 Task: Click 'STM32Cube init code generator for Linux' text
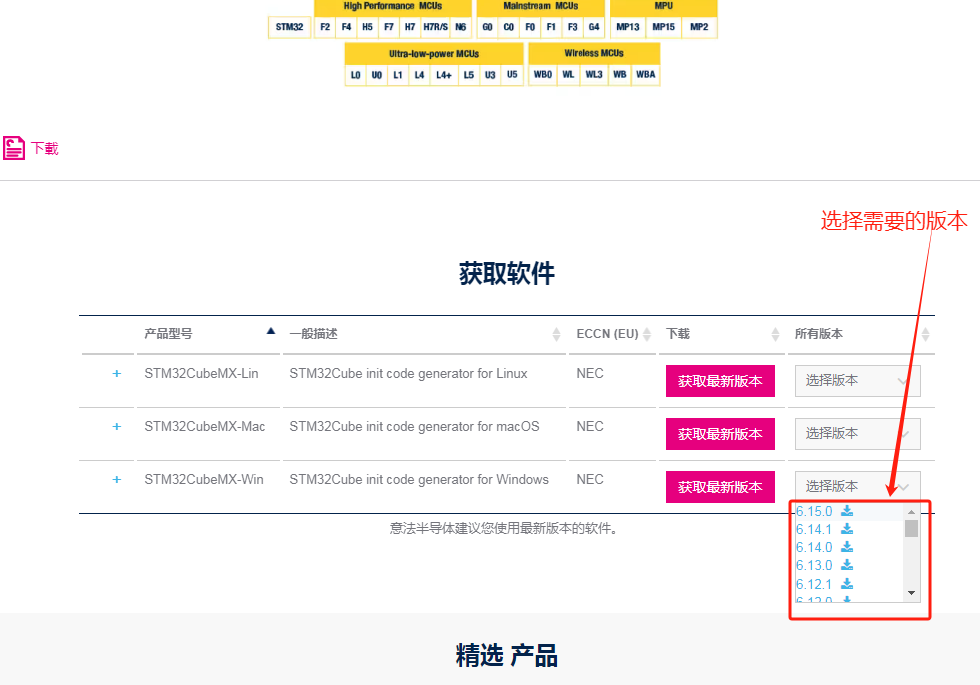(x=408, y=374)
